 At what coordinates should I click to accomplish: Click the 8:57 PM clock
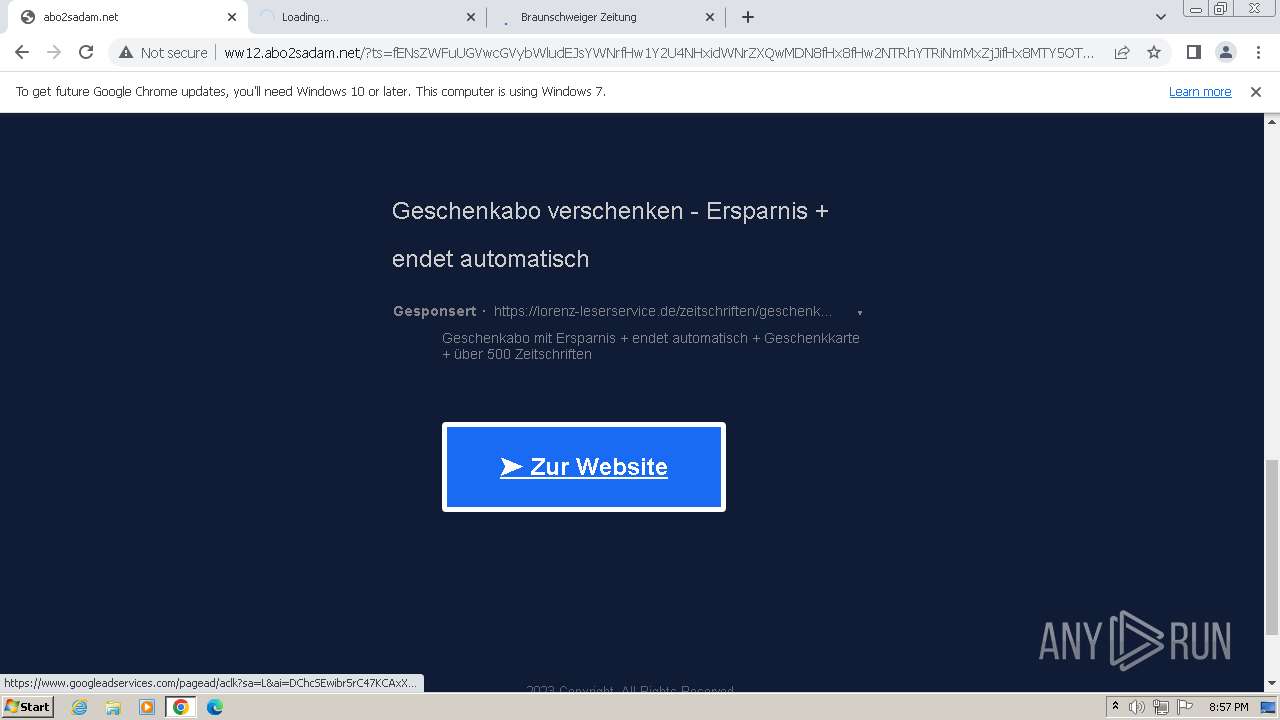(x=1228, y=707)
